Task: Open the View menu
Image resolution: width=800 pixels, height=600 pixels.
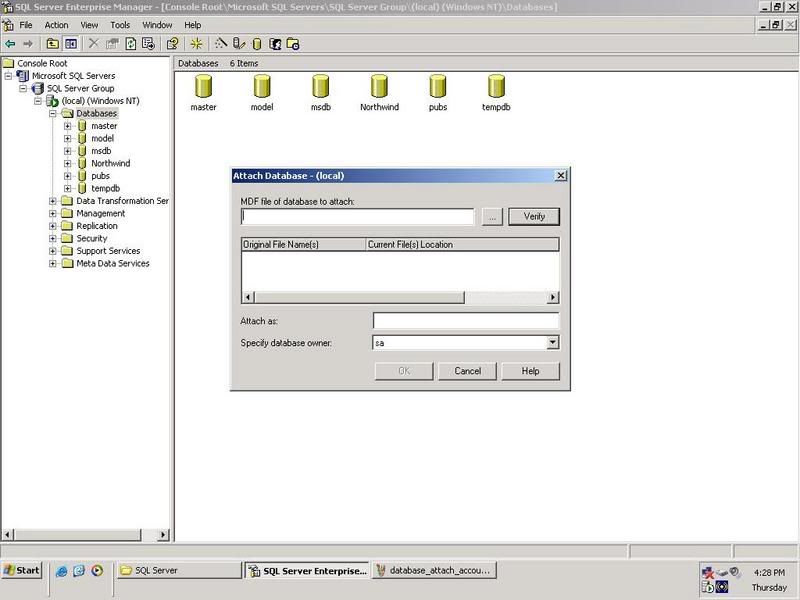Action: [x=89, y=25]
